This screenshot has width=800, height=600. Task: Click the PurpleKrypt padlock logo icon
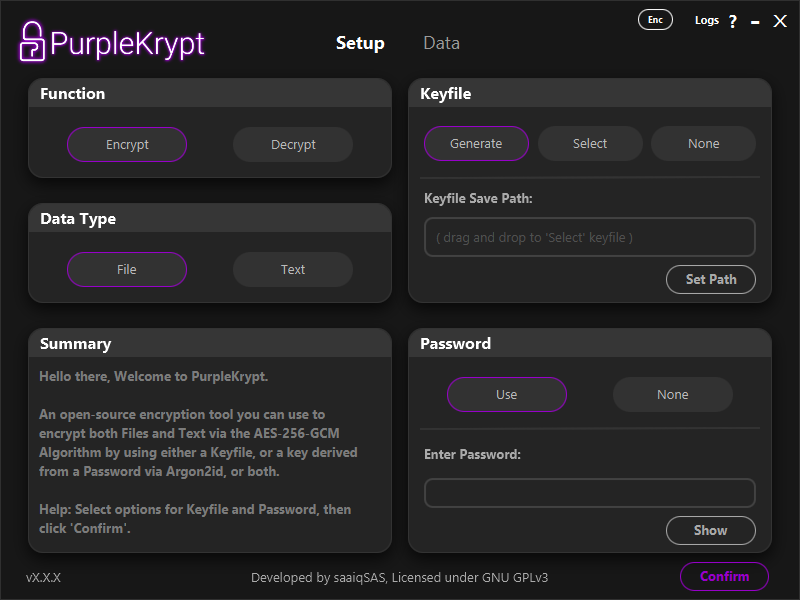(32, 42)
